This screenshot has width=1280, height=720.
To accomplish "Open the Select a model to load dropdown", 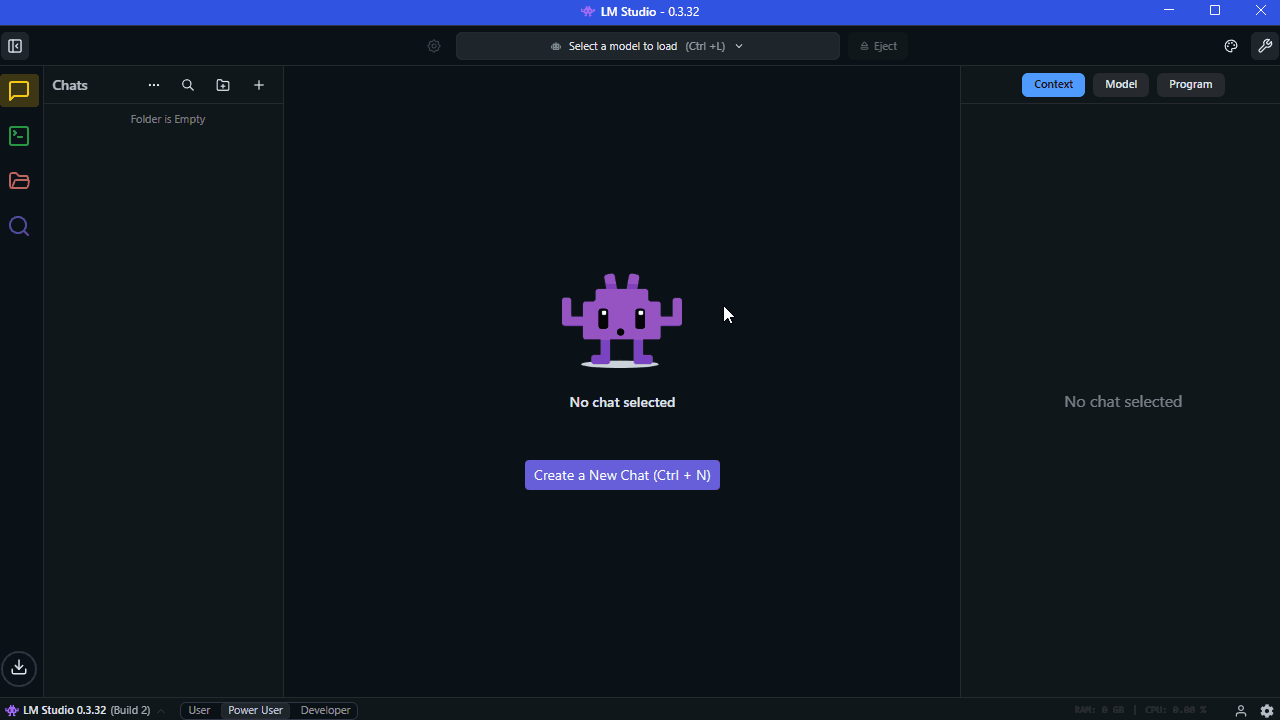I will (647, 46).
